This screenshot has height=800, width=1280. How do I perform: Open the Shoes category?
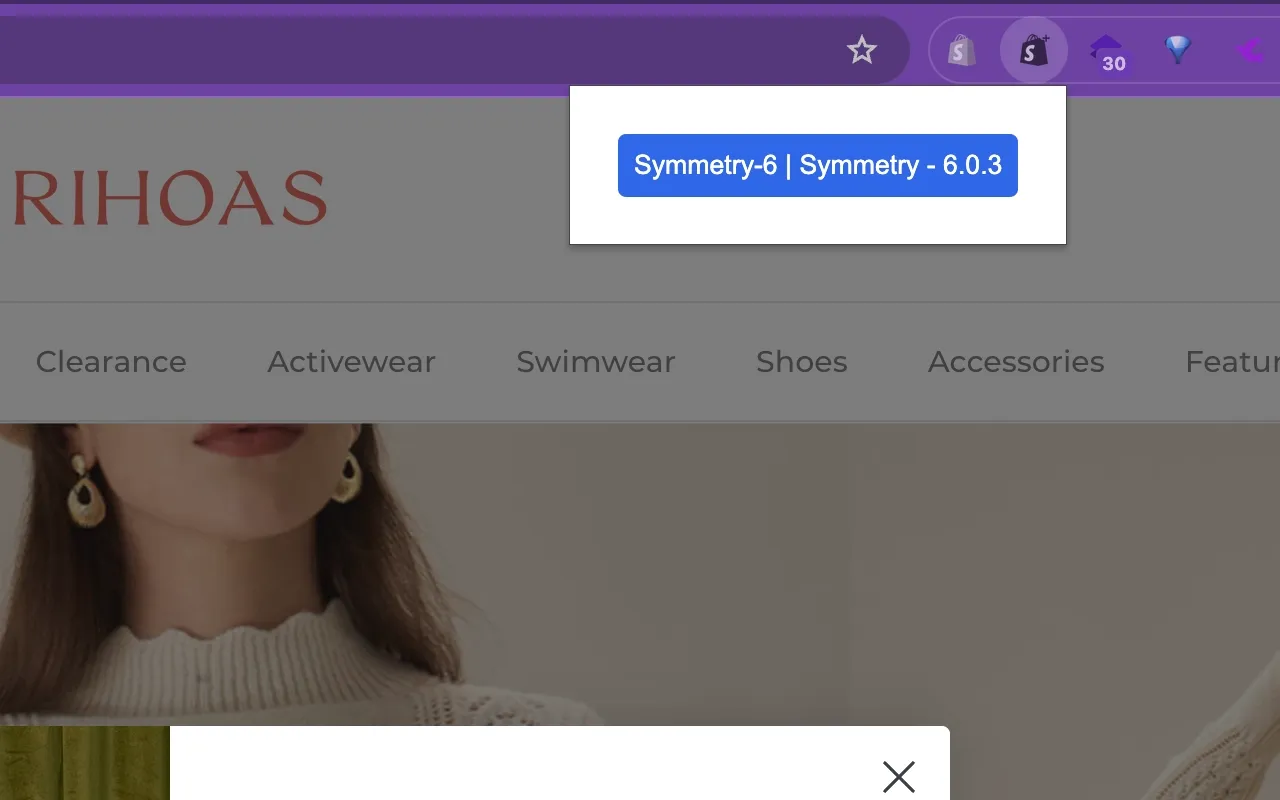tap(801, 361)
